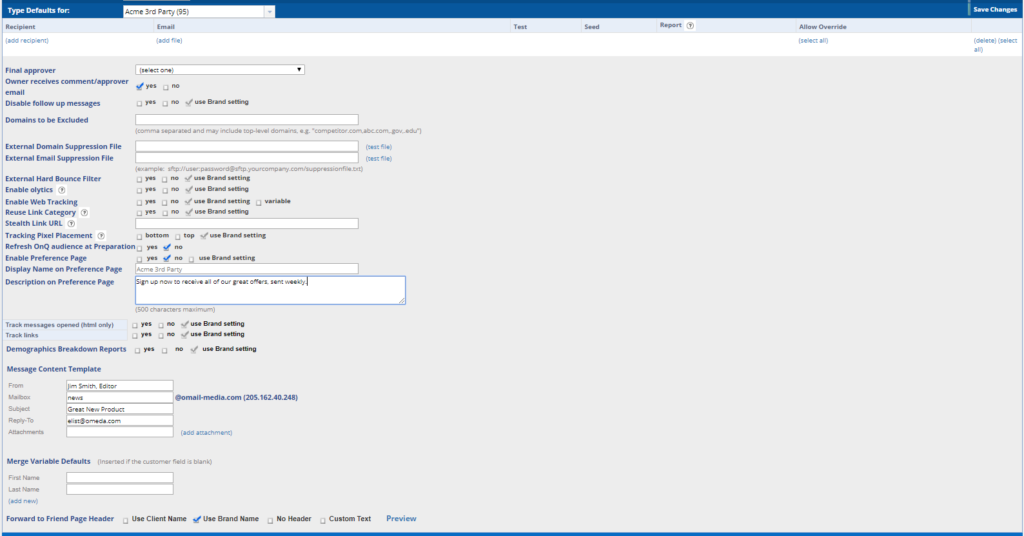Click the From field with Jim Smith, Editor
The height and width of the screenshot is (536, 1024).
point(120,386)
